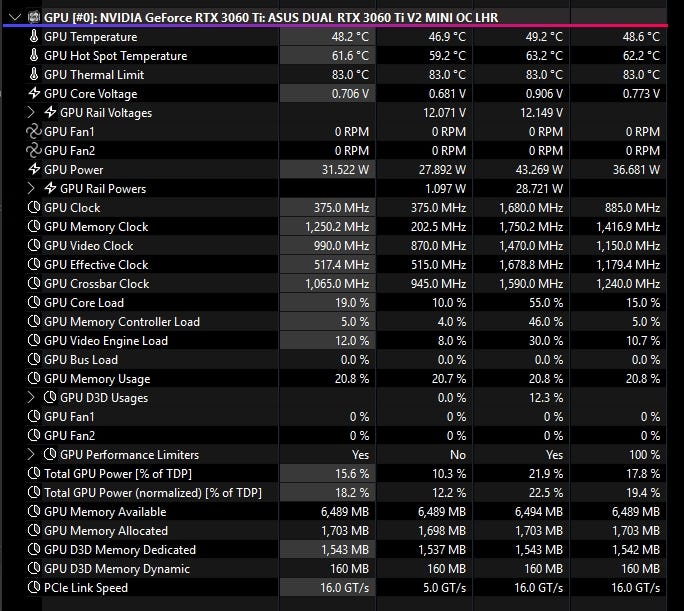Select the GPU D3D Memory Dedicated row label
The width and height of the screenshot is (684, 611).
(x=120, y=549)
